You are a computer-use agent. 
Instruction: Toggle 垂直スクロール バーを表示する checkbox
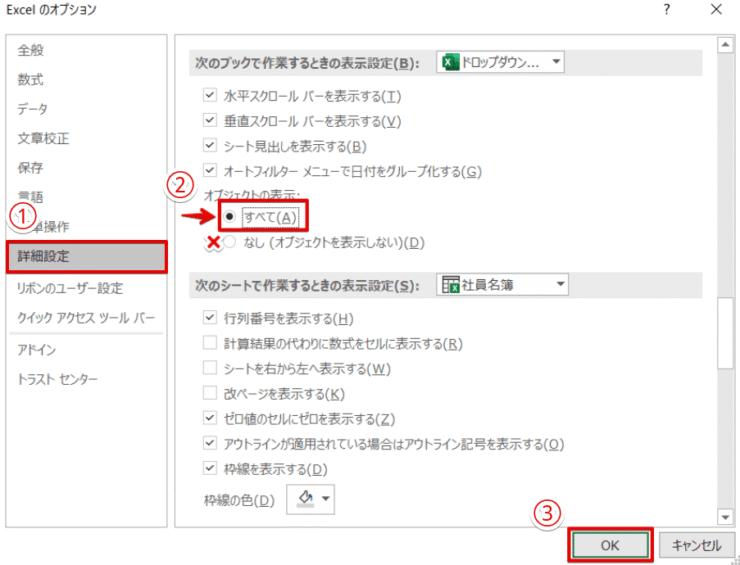[x=210, y=120]
